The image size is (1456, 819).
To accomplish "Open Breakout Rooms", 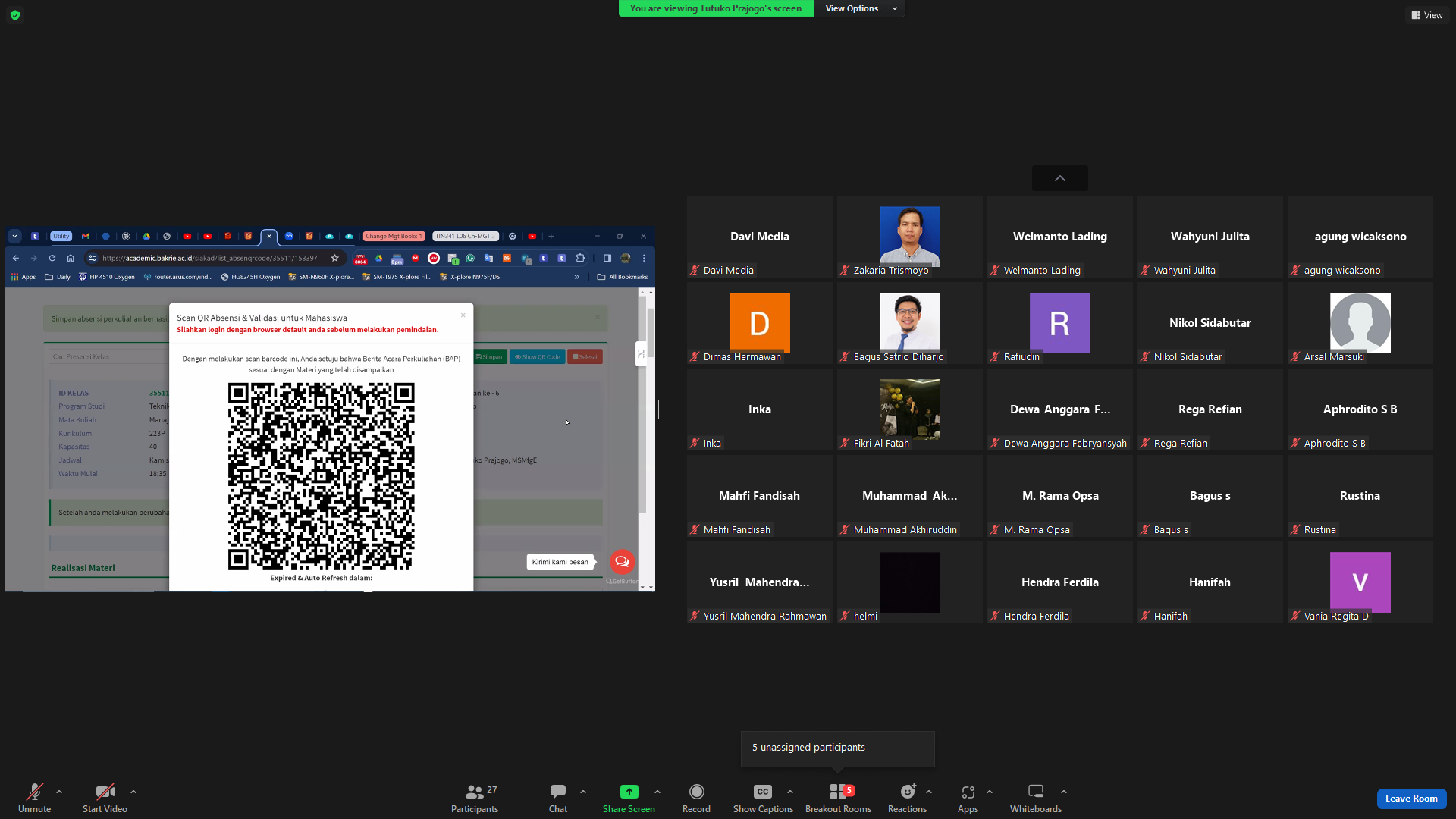I will pos(838,798).
